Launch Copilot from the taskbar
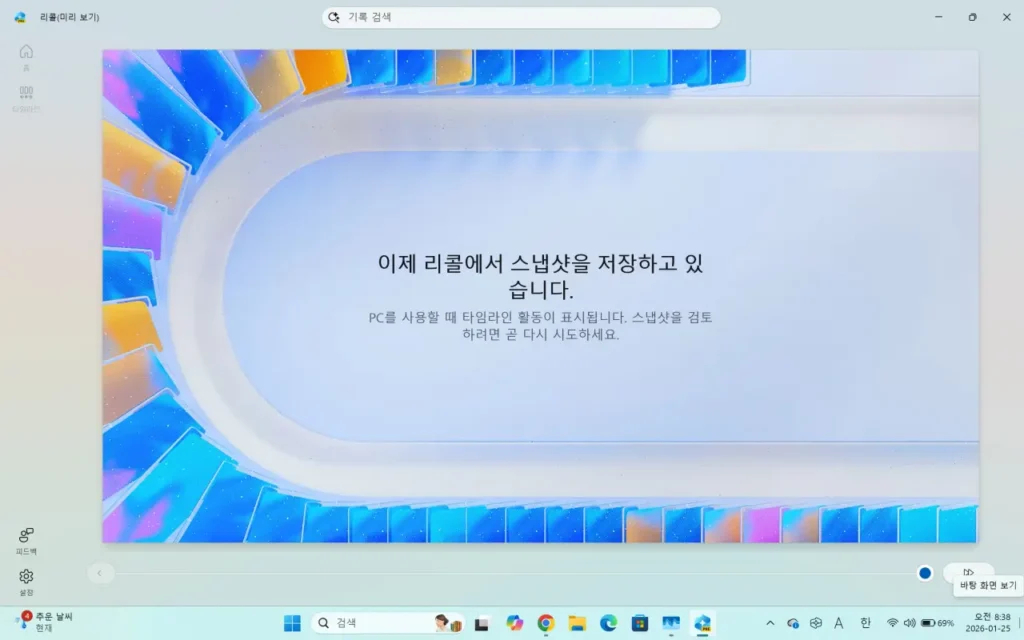The width and height of the screenshot is (1024, 640). tap(515, 623)
